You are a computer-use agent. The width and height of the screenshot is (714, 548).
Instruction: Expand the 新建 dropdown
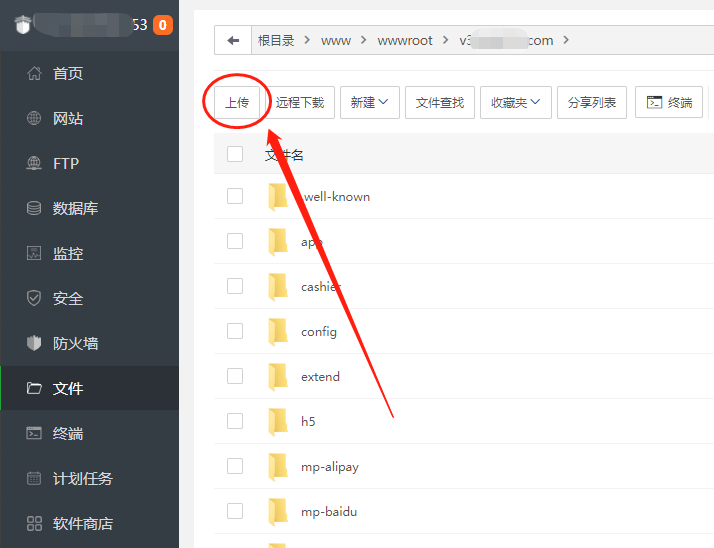[x=370, y=102]
